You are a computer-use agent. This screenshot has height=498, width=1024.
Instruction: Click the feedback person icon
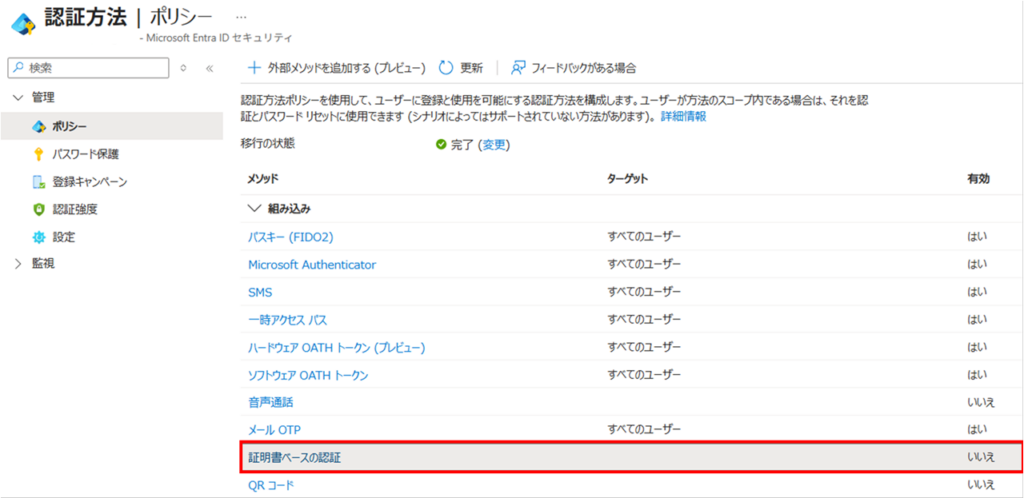pos(518,68)
